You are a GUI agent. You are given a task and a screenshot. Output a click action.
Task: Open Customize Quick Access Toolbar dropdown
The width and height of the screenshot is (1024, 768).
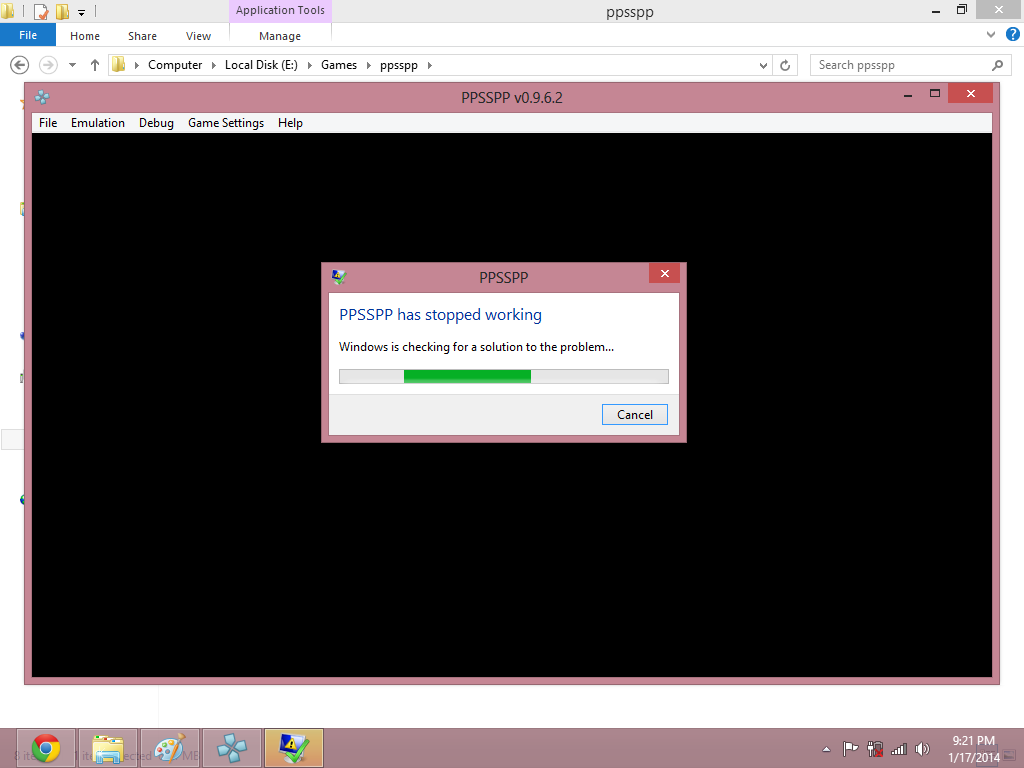pyautogui.click(x=82, y=12)
